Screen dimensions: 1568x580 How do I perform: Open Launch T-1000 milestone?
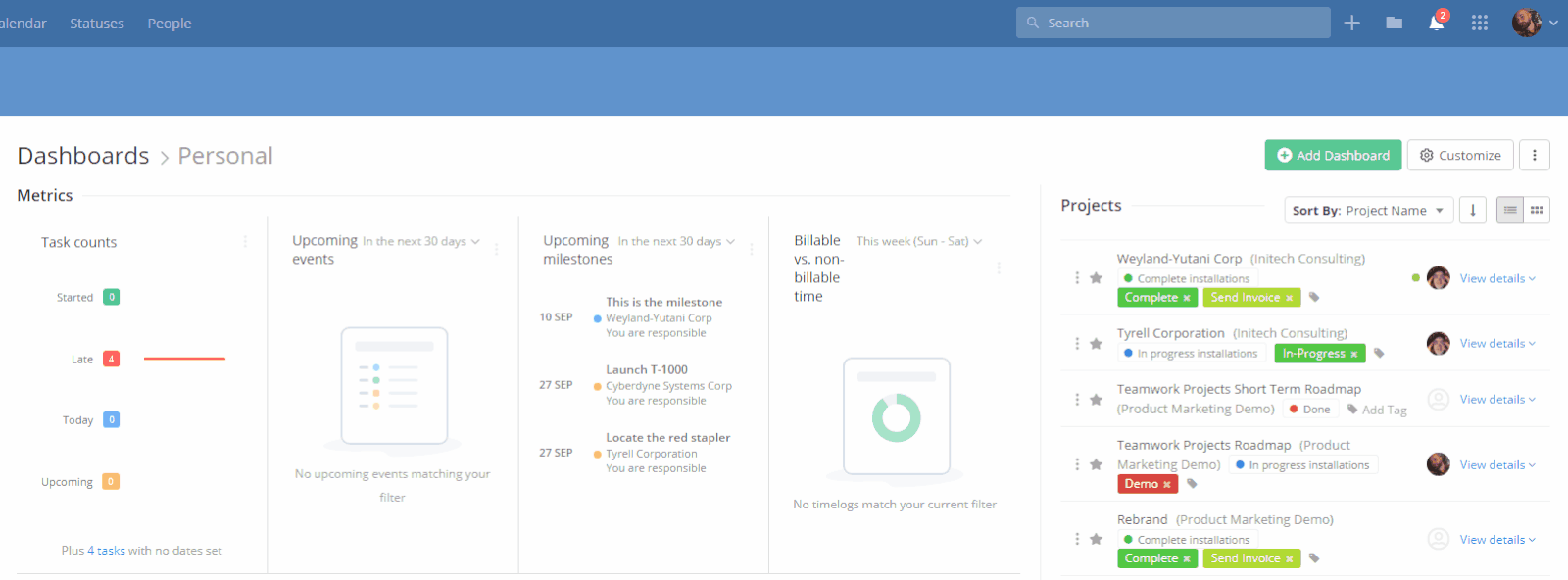(x=647, y=369)
